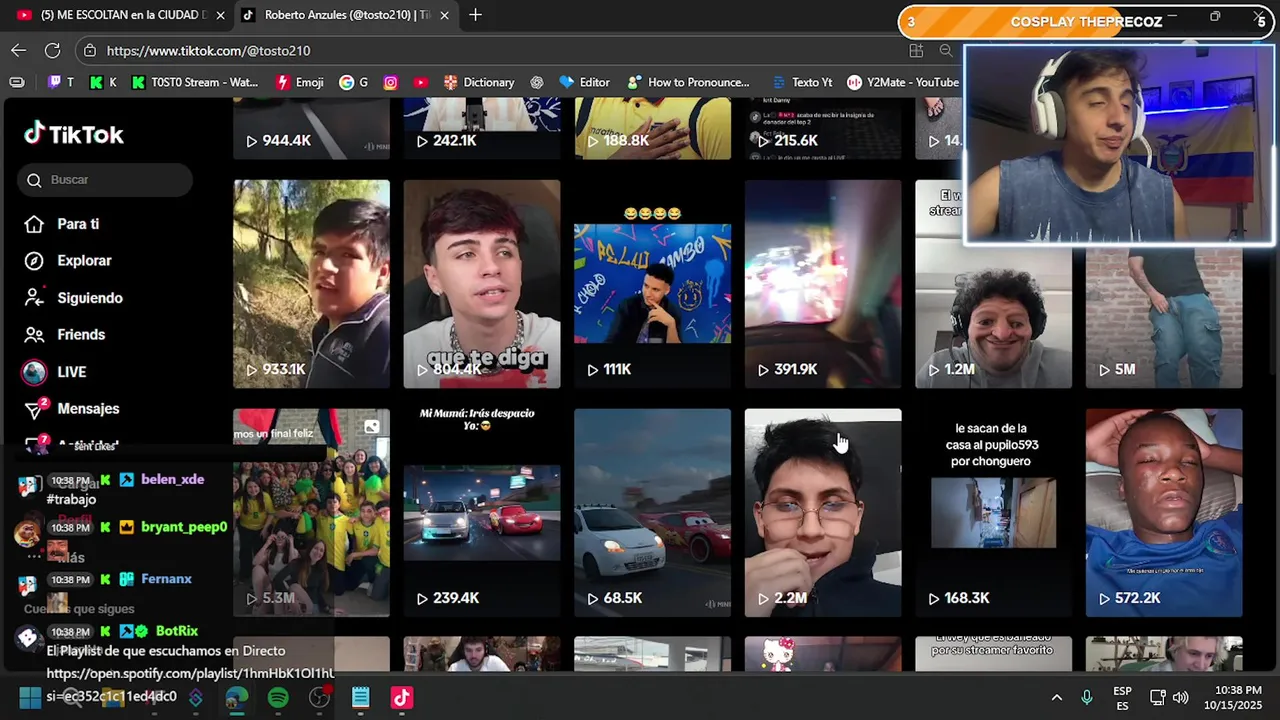The height and width of the screenshot is (720, 1280).
Task: Open the video with 804.4K views
Action: 482,284
